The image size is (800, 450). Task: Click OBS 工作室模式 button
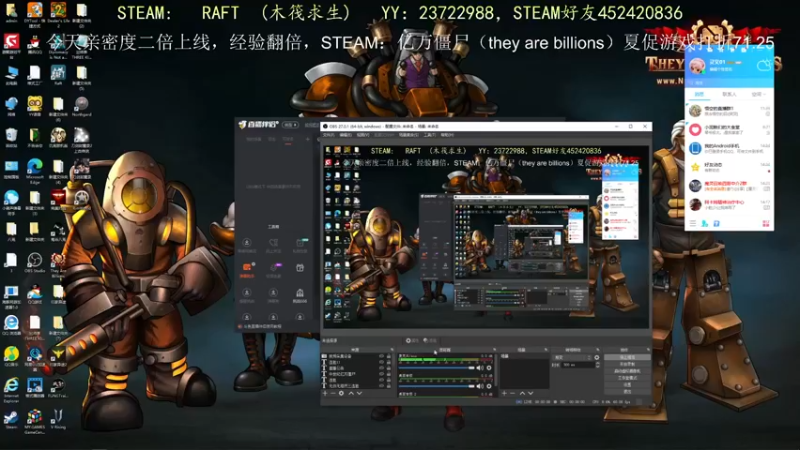tap(628, 378)
